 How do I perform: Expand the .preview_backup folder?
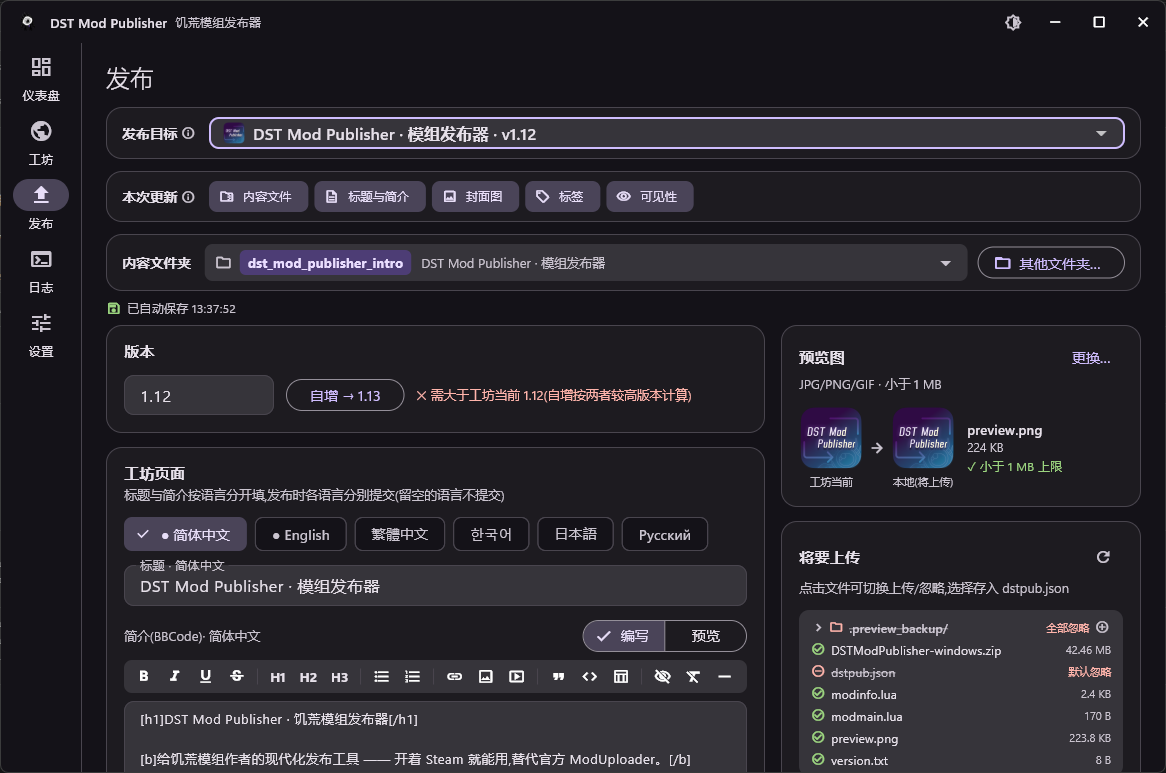pyautogui.click(x=818, y=628)
